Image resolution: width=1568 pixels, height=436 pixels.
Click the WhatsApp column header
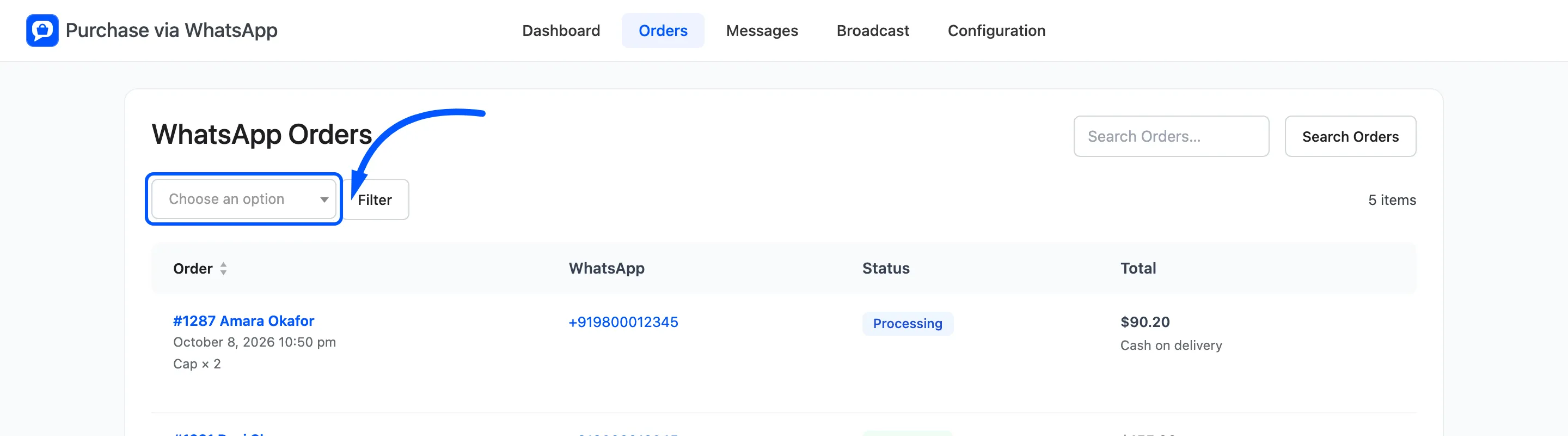tap(607, 269)
